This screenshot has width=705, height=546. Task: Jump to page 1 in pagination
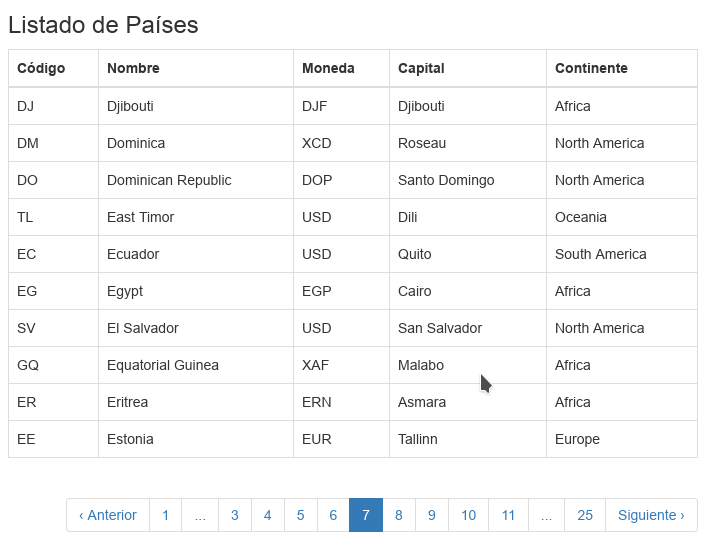coord(166,515)
